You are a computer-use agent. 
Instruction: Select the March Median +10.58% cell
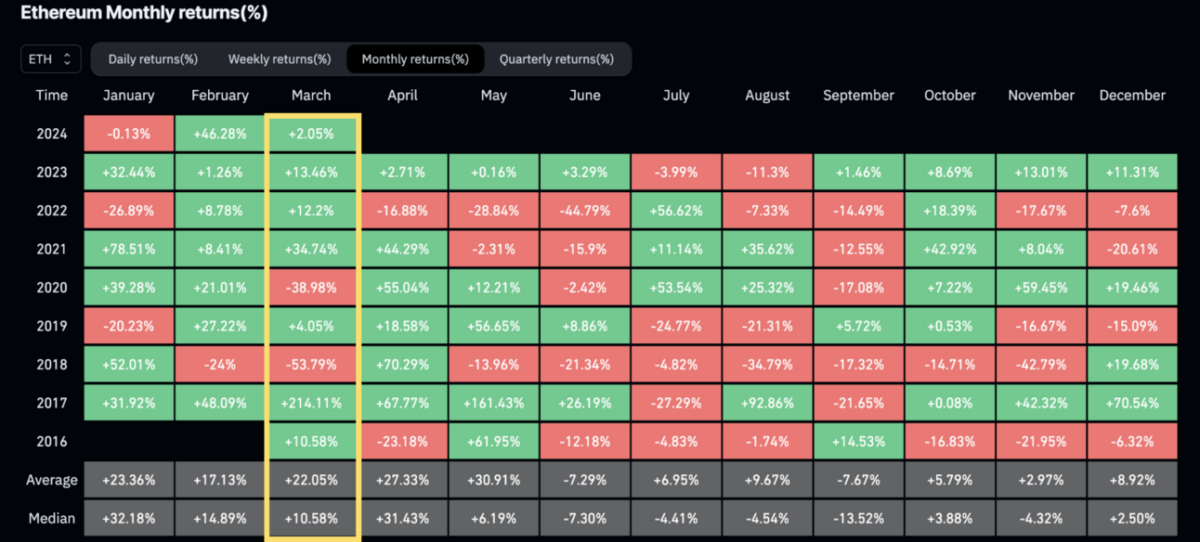(x=311, y=519)
